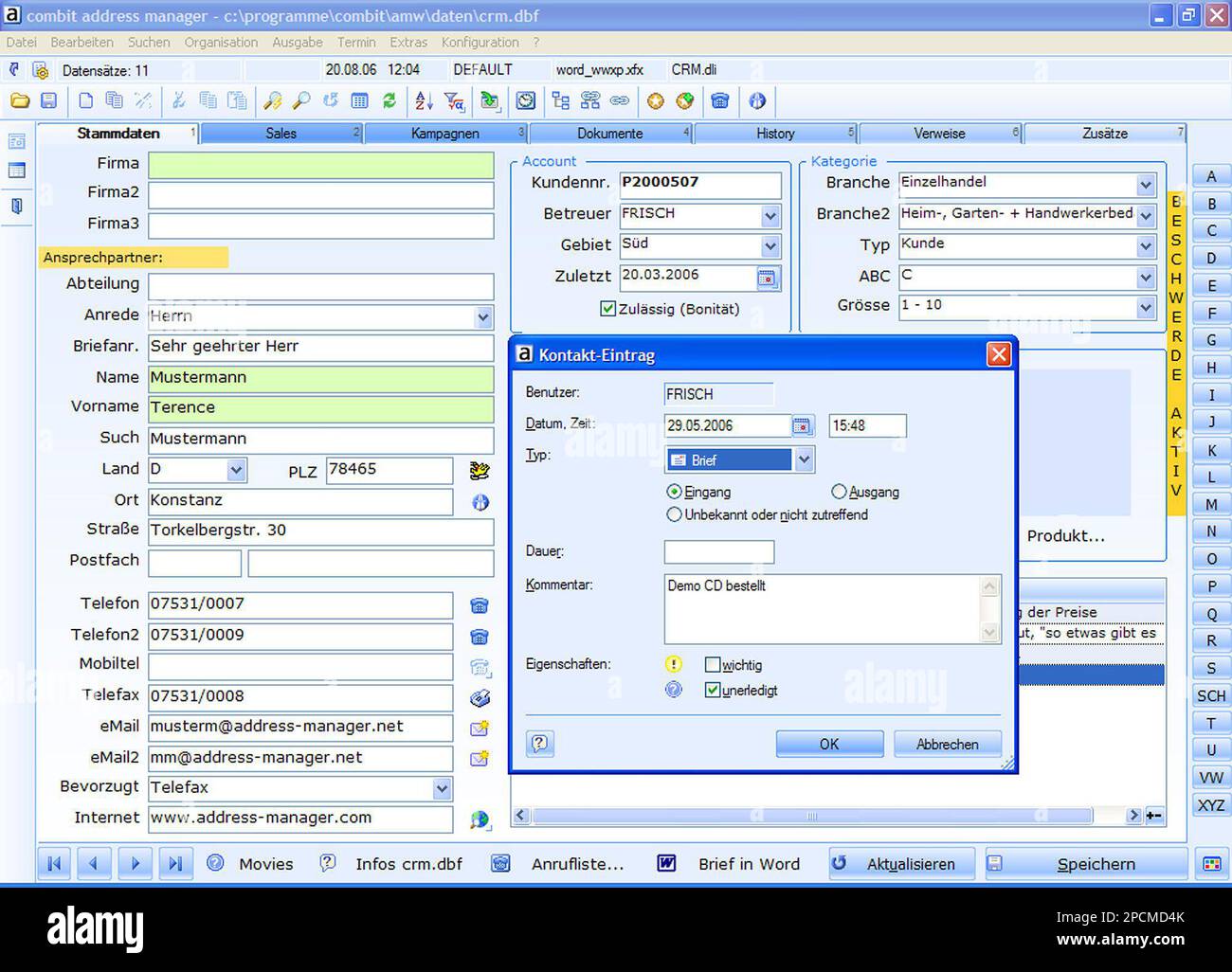Viewport: 1232px width, 972px height.
Task: Dial Telefon2 using its phone icon
Action: click(480, 637)
